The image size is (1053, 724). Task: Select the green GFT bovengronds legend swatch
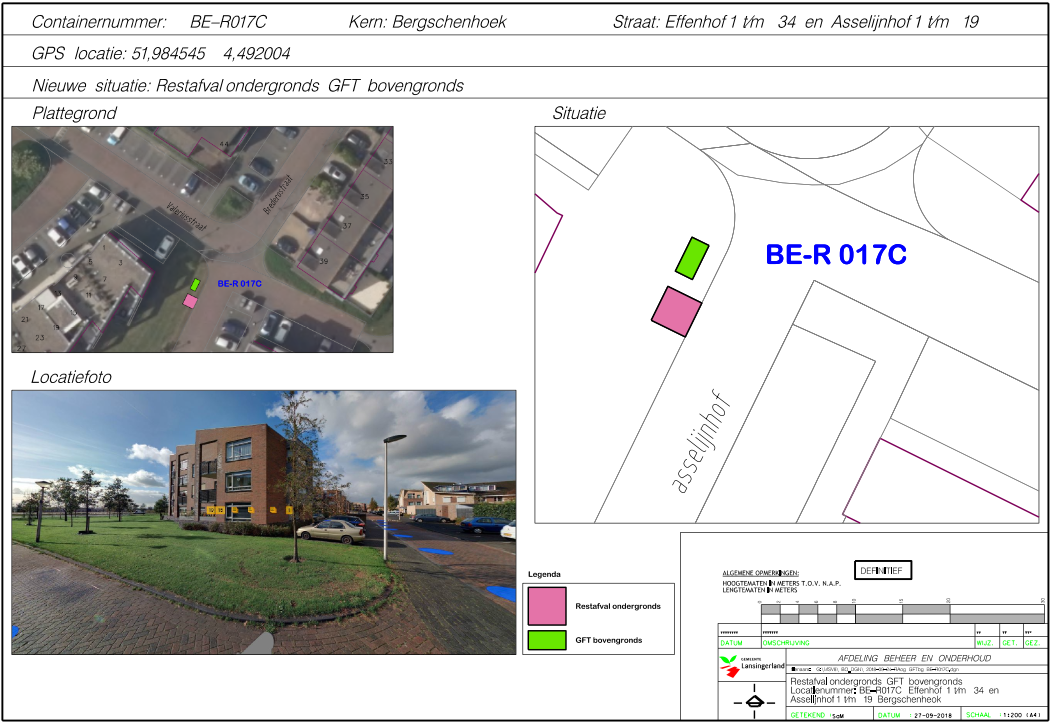point(547,639)
